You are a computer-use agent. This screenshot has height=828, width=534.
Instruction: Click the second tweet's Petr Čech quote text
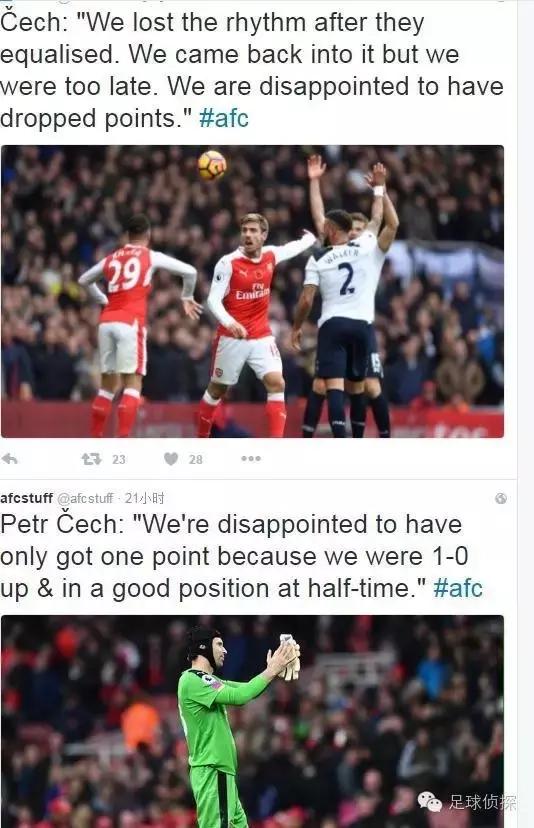tap(241, 556)
